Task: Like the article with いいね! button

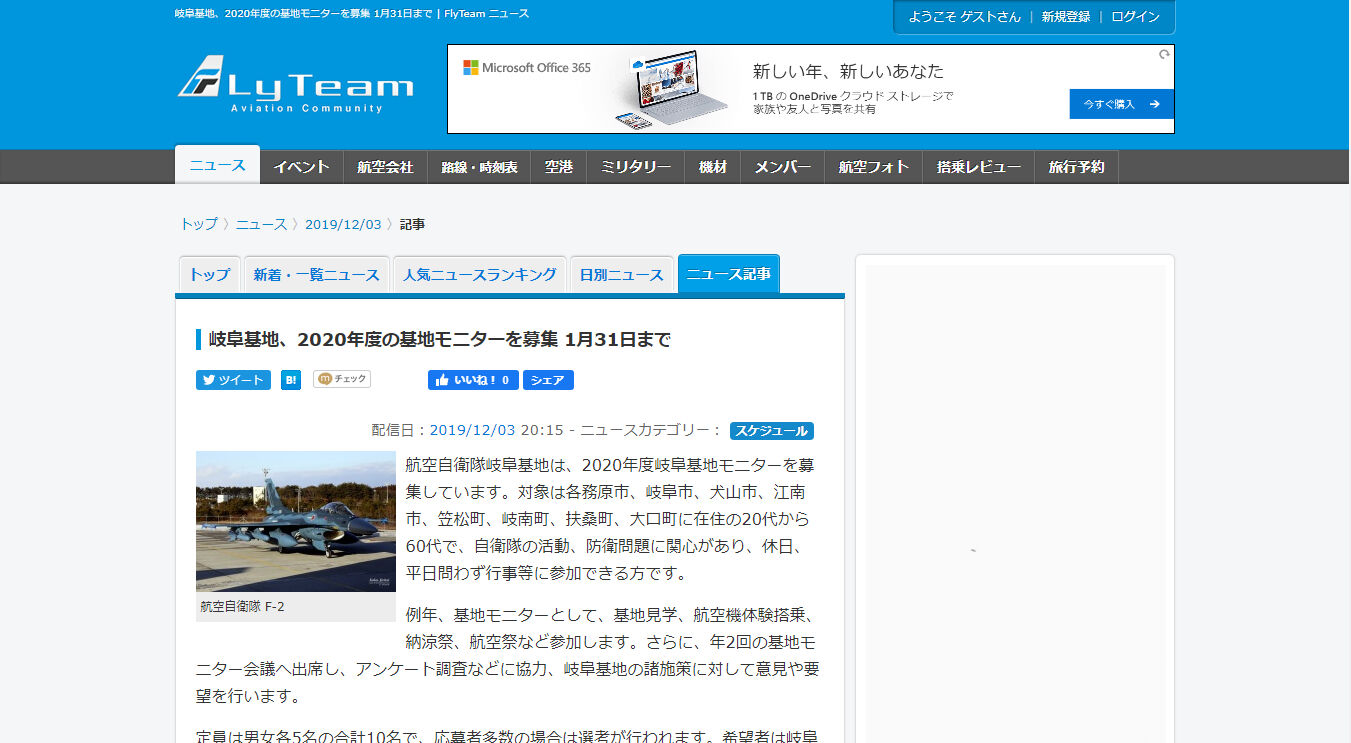Action: coord(473,380)
